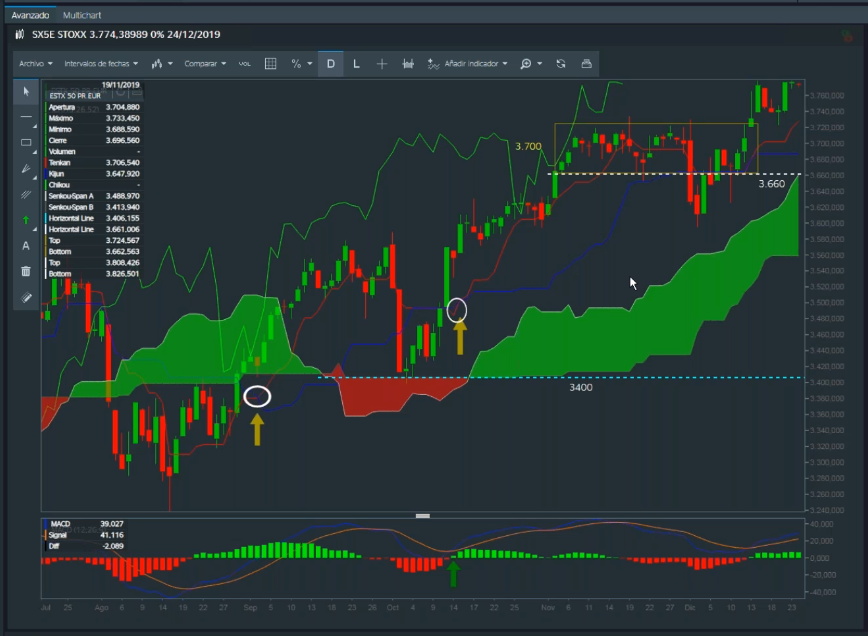Viewport: 868px width, 636px height.
Task: Open the Comparar dropdown
Action: pos(204,63)
